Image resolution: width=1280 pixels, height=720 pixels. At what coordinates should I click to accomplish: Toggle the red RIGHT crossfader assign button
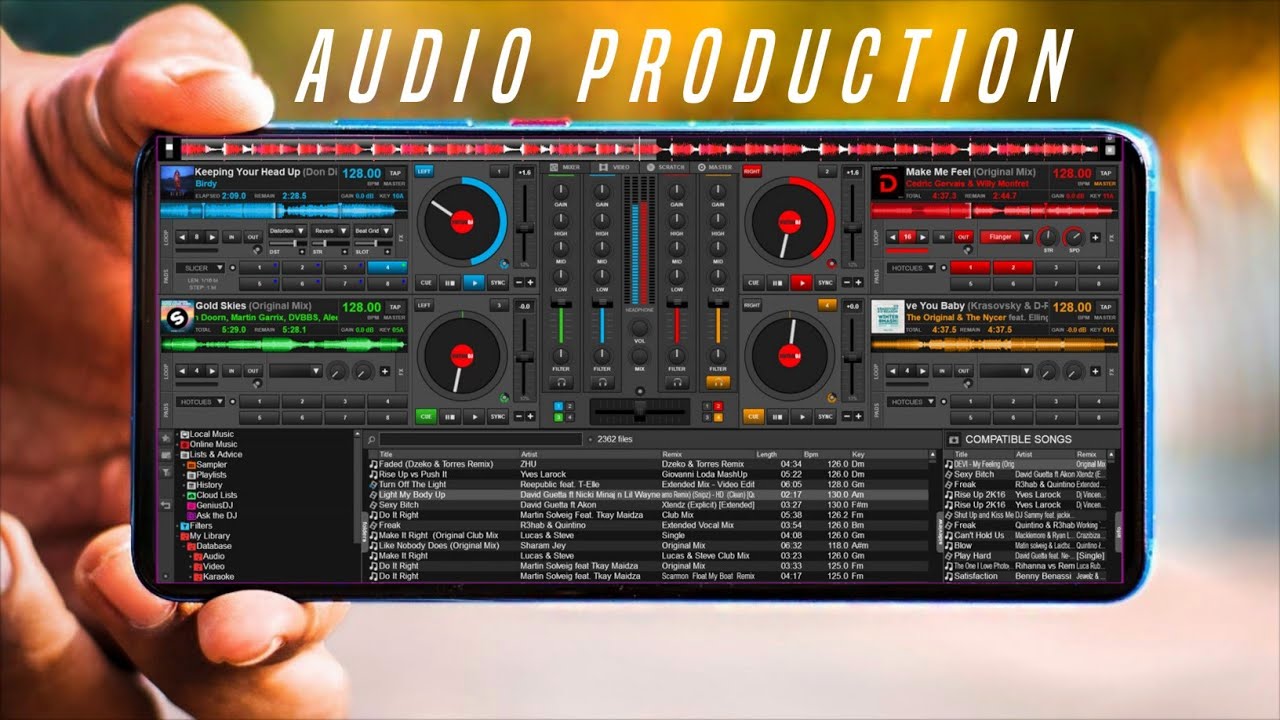(x=752, y=171)
